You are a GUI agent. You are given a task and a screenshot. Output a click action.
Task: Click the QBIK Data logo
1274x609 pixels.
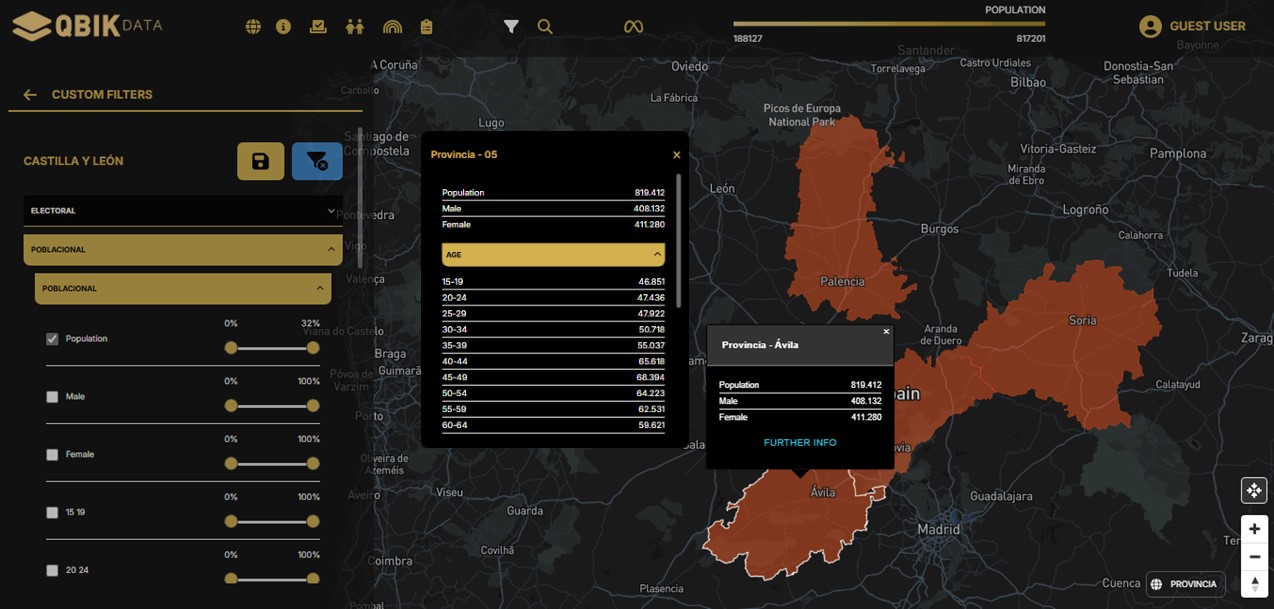[87, 26]
